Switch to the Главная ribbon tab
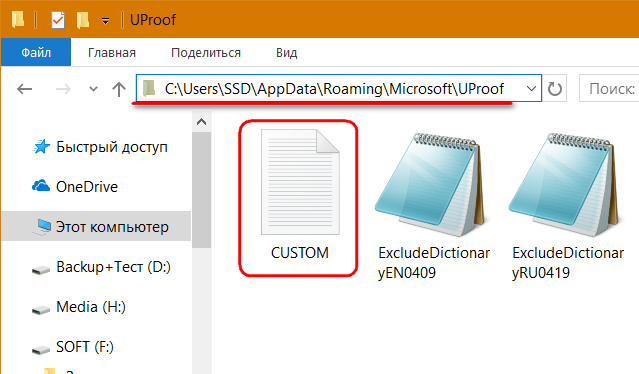The height and width of the screenshot is (374, 639). tap(112, 53)
